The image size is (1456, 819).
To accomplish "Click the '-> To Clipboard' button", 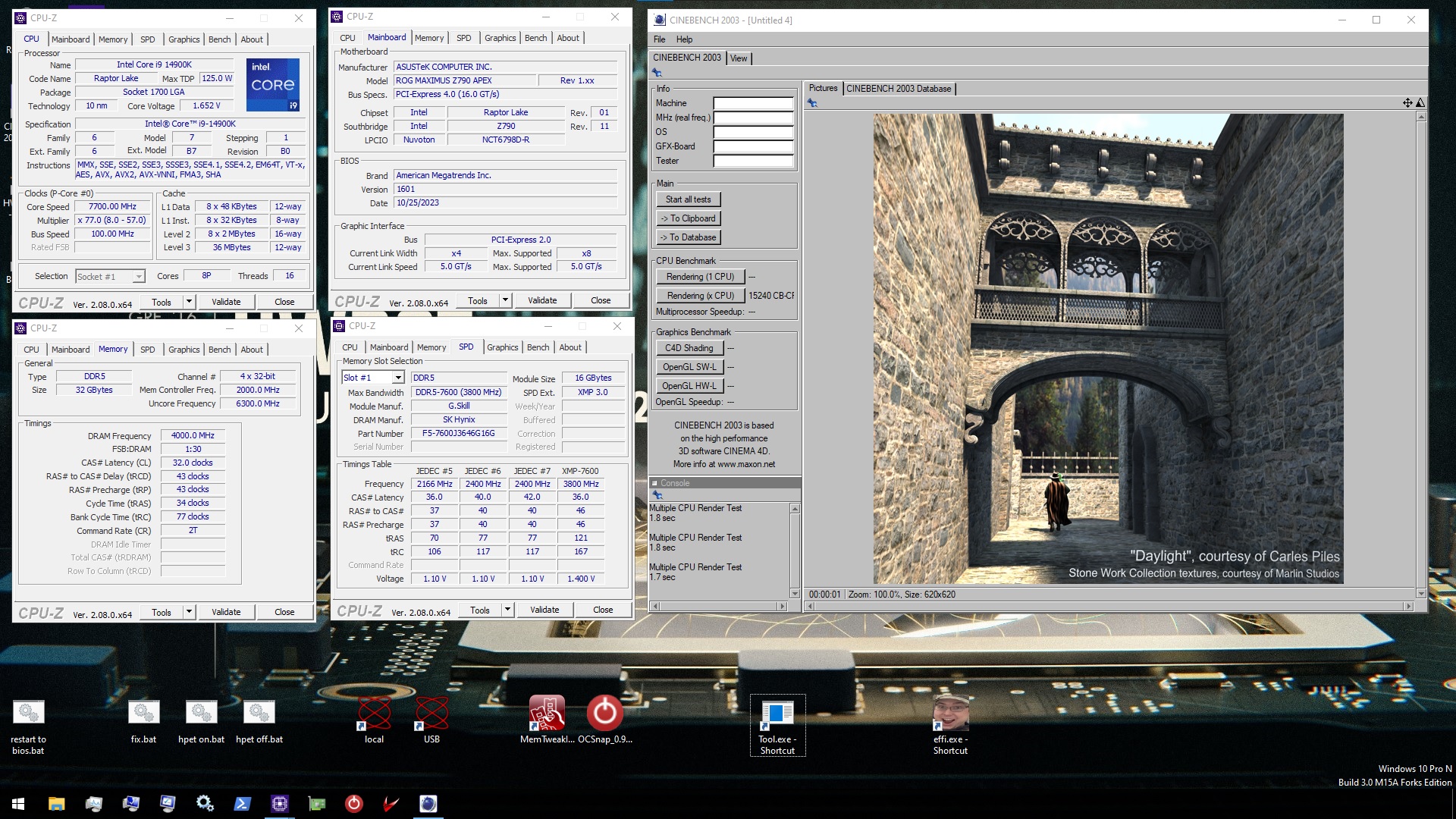I will point(688,218).
